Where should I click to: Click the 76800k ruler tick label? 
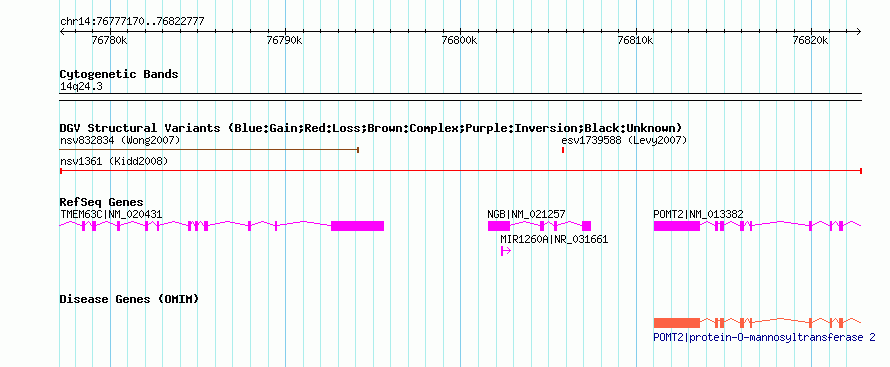pyautogui.click(x=460, y=41)
